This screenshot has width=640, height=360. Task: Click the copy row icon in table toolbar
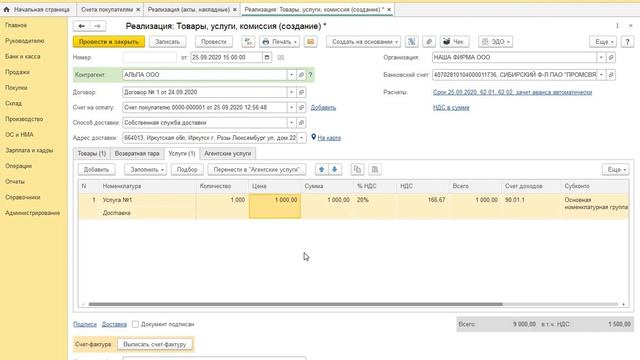click(x=357, y=169)
